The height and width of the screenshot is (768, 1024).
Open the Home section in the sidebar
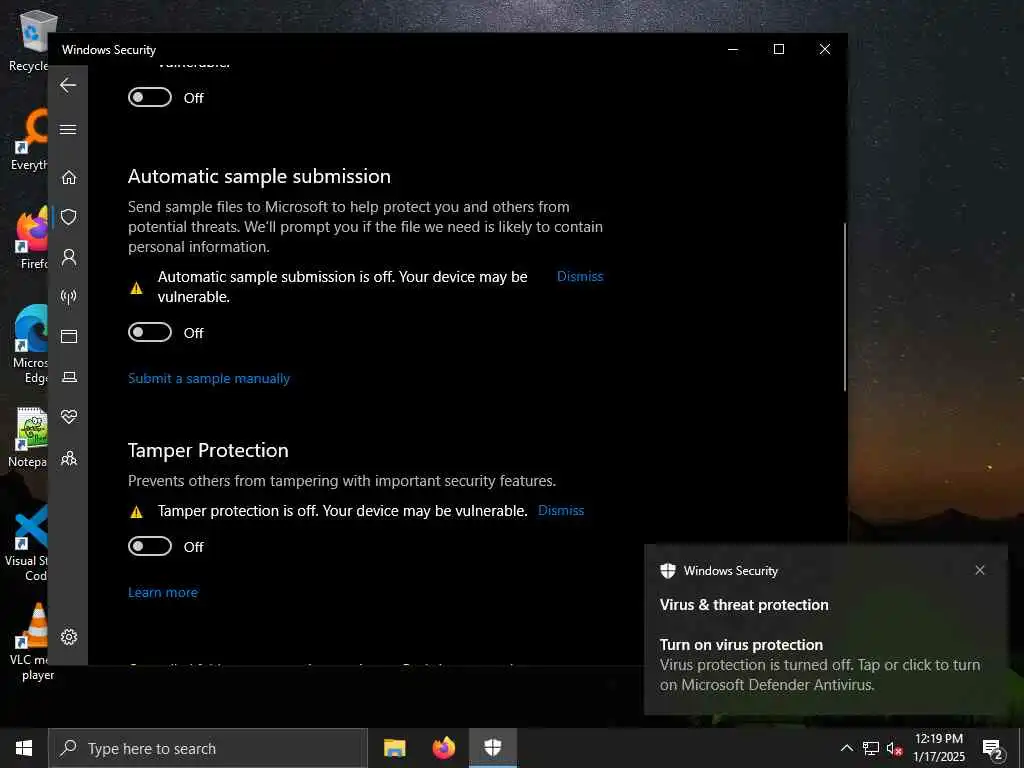click(x=69, y=177)
